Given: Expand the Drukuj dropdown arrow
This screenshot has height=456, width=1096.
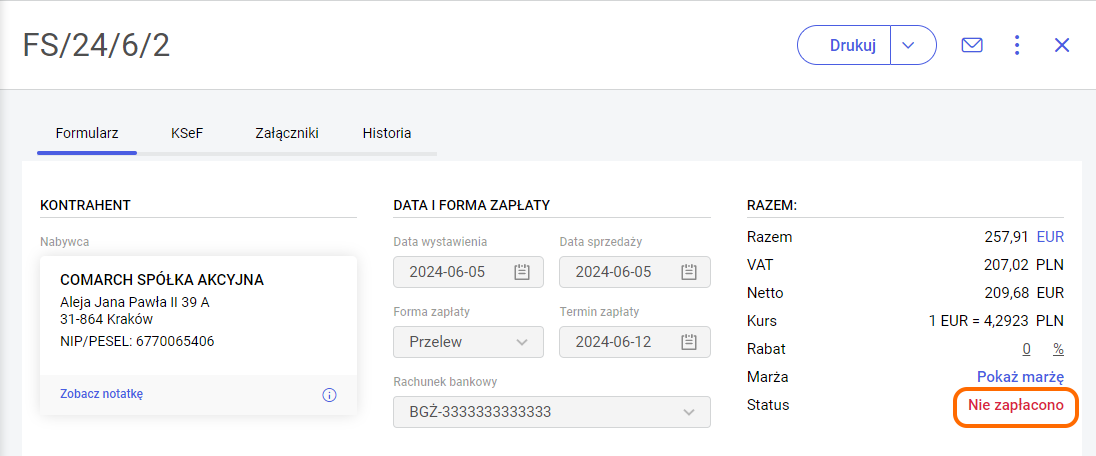Looking at the screenshot, I should pyautogui.click(x=908, y=45).
